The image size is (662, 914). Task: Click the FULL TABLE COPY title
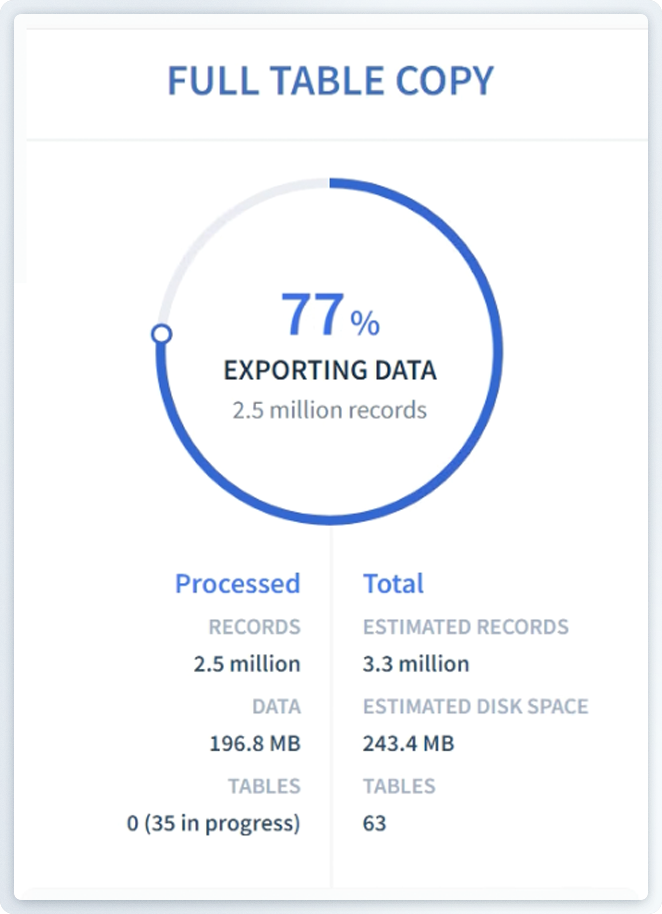330,81
